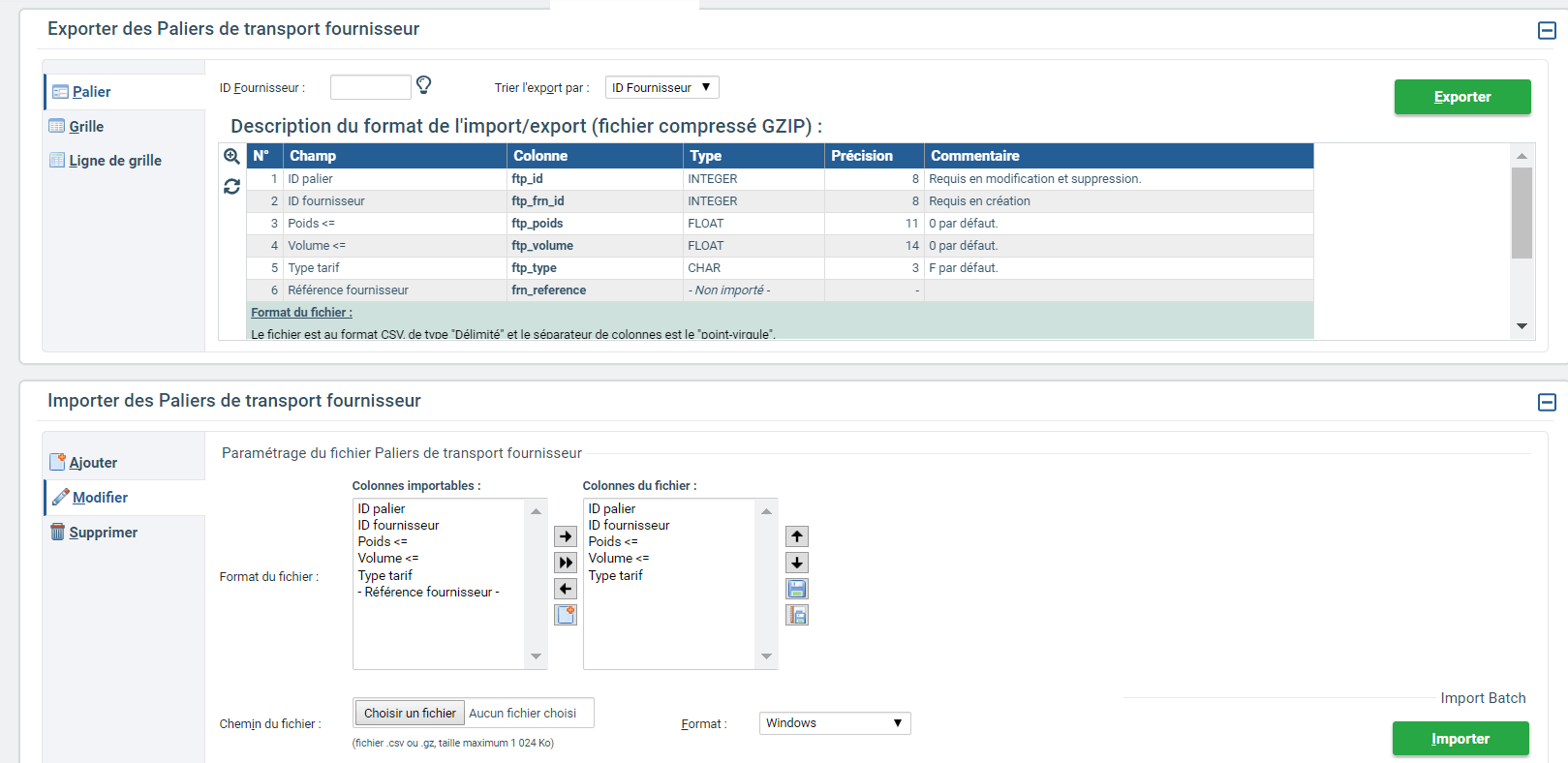Click the left arrow to remove column
The image size is (1568, 763).
[x=566, y=589]
